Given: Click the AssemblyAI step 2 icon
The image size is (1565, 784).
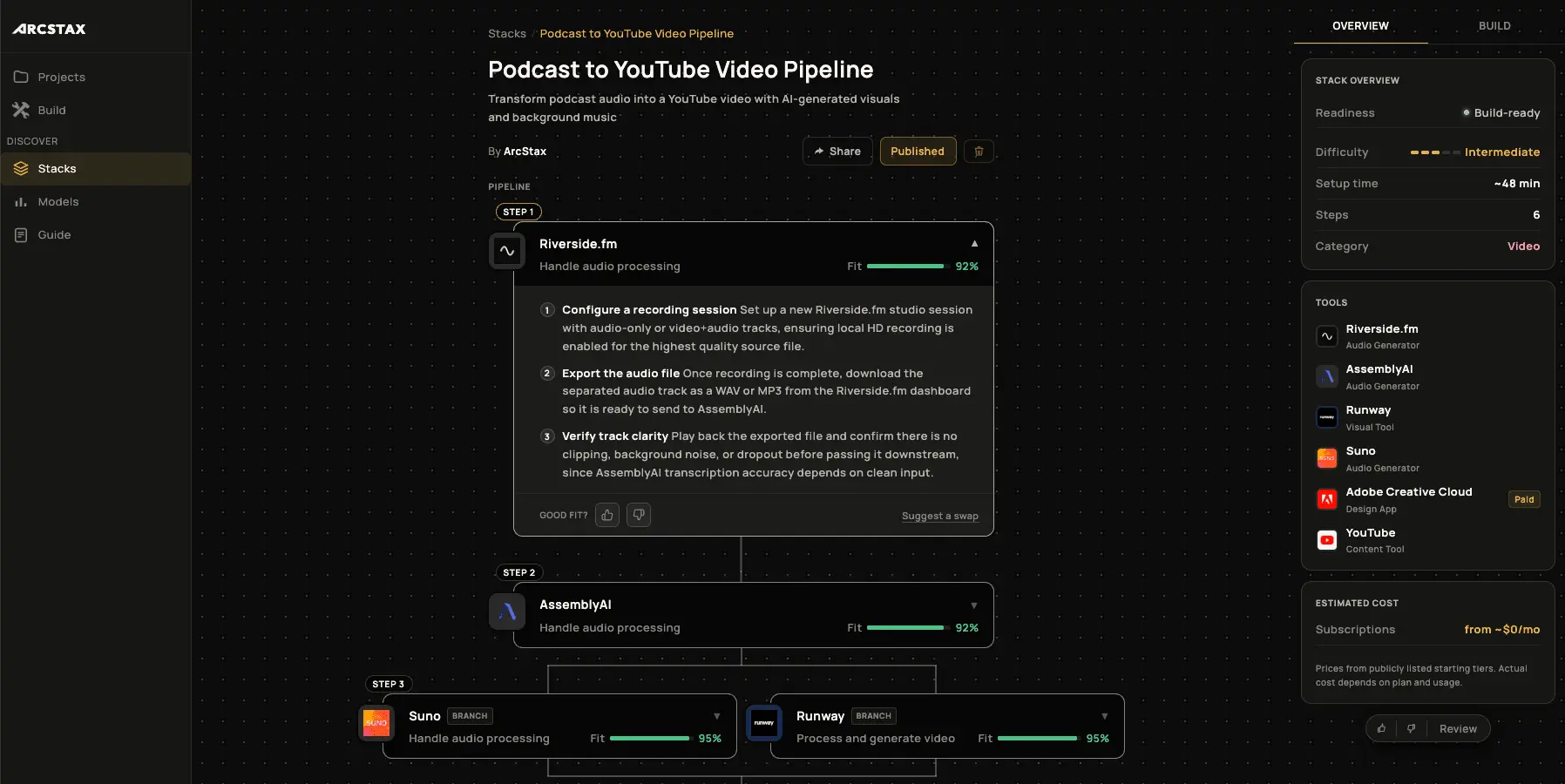Looking at the screenshot, I should pos(507,612).
